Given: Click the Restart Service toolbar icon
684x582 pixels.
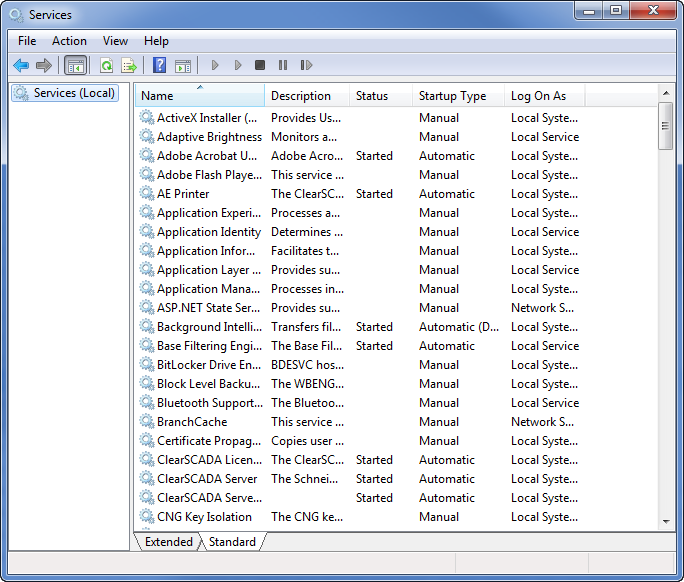Looking at the screenshot, I should tap(306, 65).
